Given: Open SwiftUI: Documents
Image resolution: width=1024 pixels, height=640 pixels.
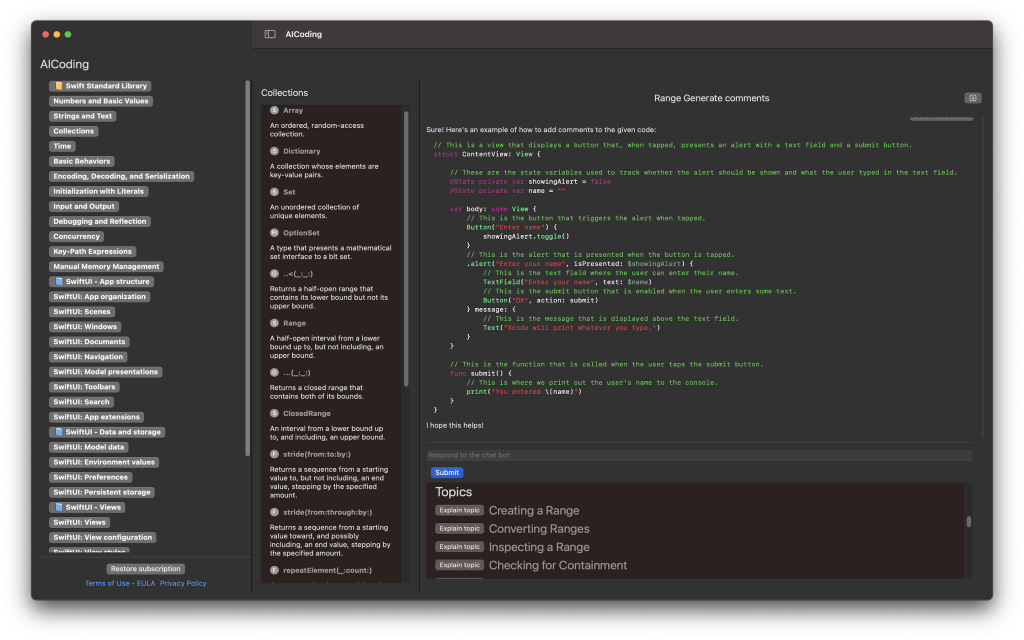Looking at the screenshot, I should coord(89,342).
